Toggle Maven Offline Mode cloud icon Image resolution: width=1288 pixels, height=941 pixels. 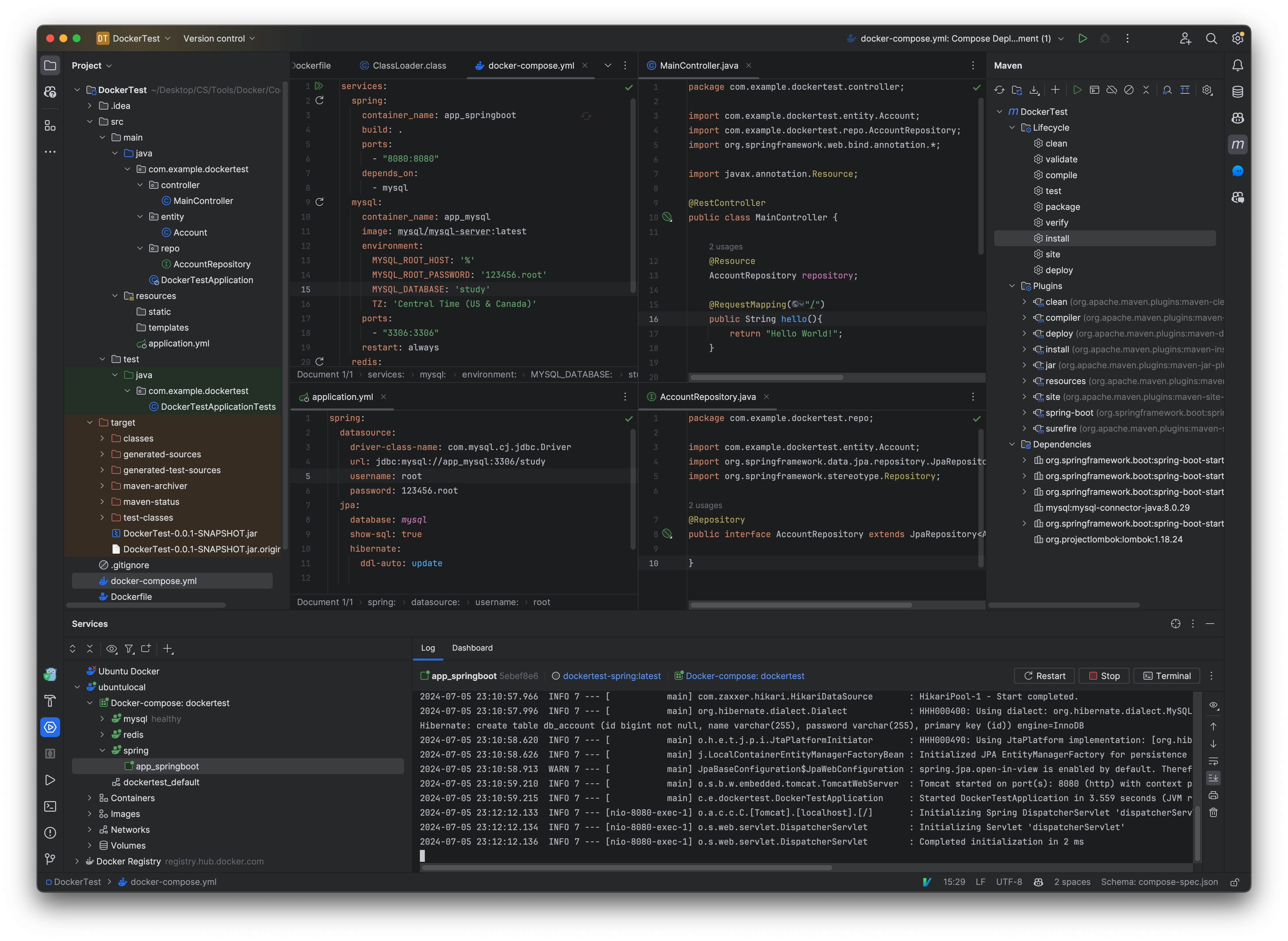click(x=1111, y=90)
